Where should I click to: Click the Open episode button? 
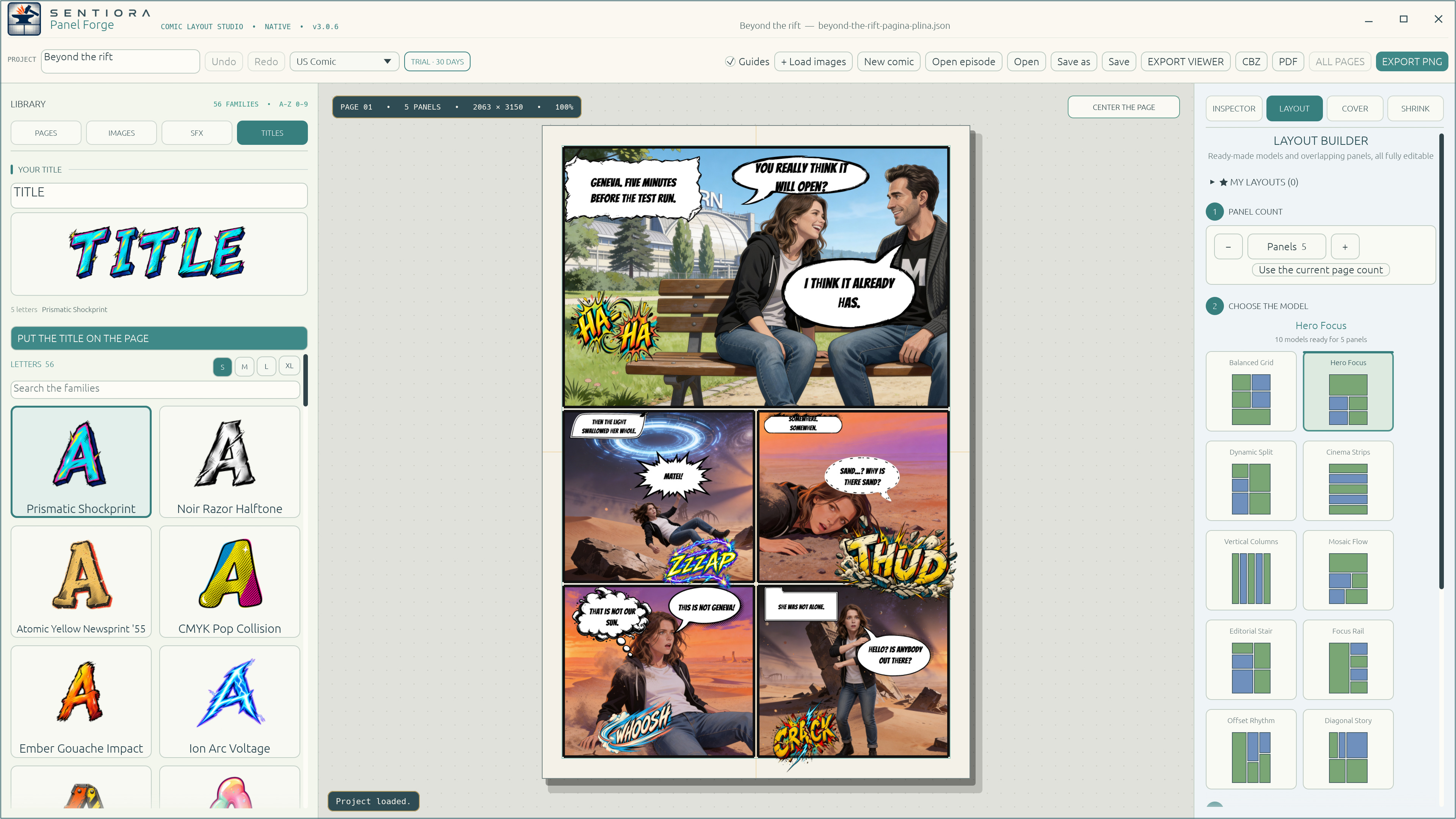[x=963, y=61]
